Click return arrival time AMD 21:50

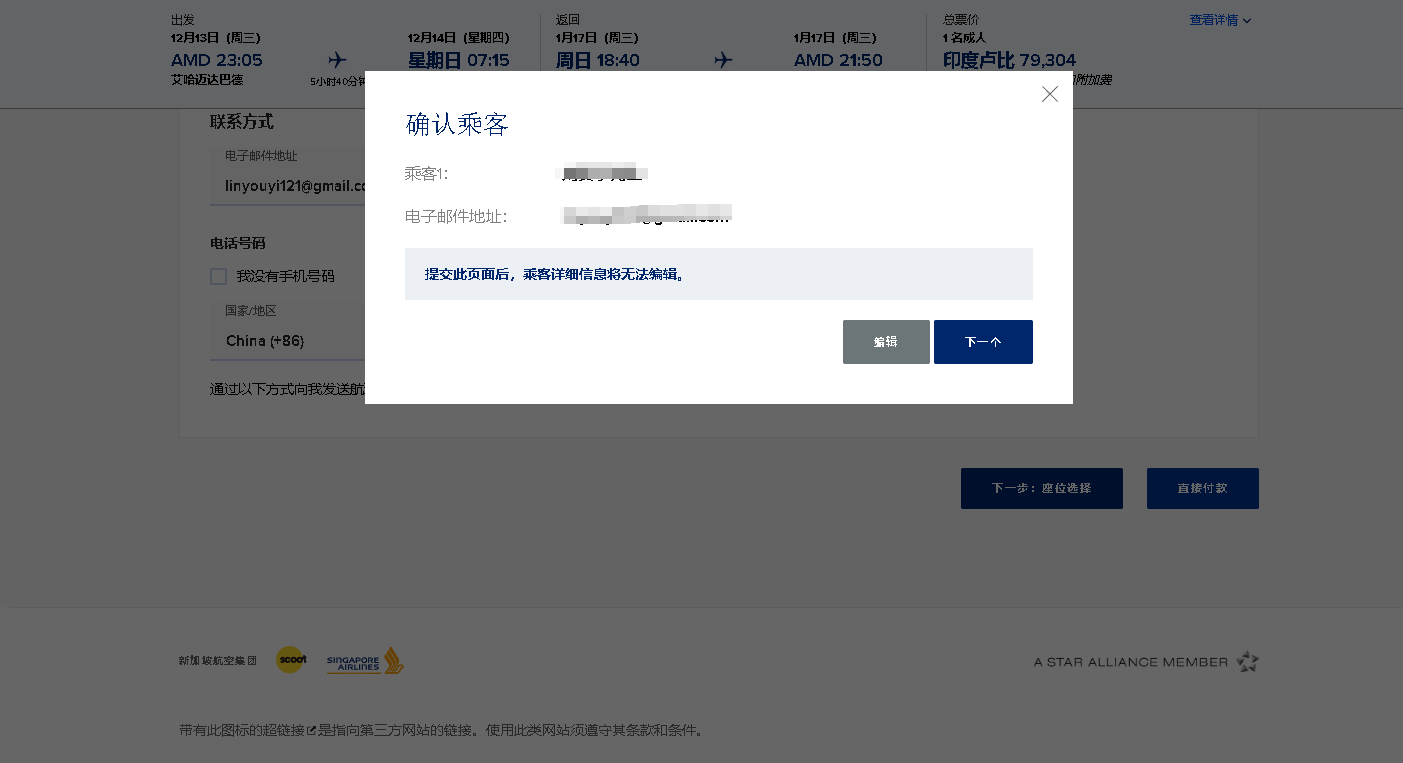coord(838,60)
